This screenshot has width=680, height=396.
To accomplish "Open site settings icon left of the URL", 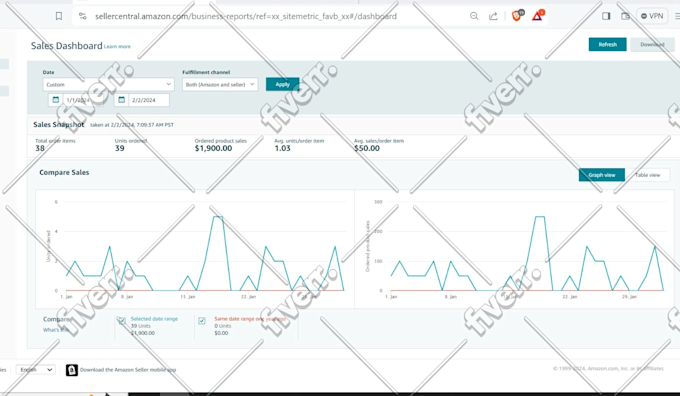I will coord(82,16).
